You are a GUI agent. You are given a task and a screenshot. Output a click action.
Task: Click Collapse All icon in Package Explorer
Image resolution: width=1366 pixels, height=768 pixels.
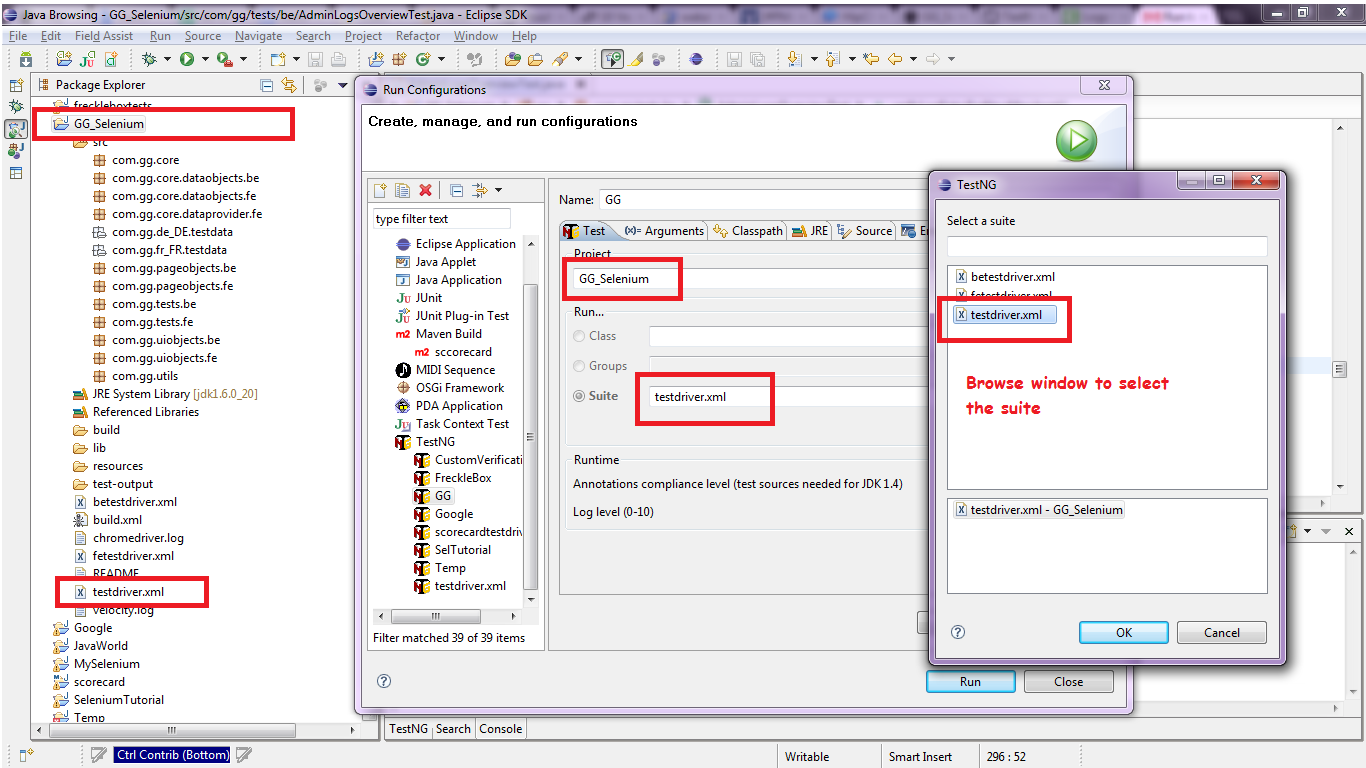pos(267,85)
